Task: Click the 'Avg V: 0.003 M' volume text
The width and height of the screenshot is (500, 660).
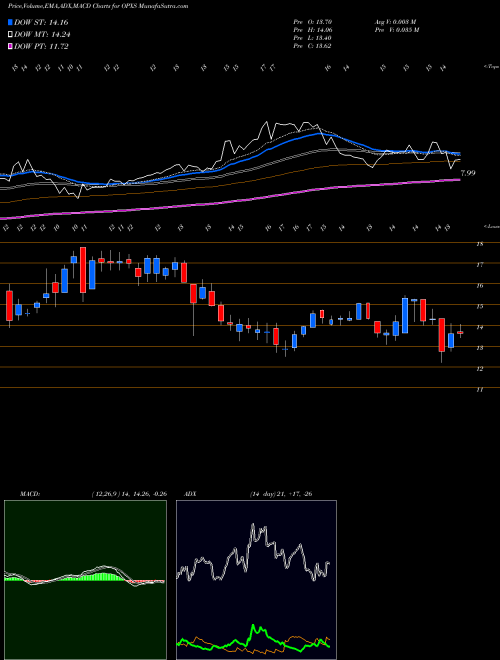Action: tap(396, 22)
